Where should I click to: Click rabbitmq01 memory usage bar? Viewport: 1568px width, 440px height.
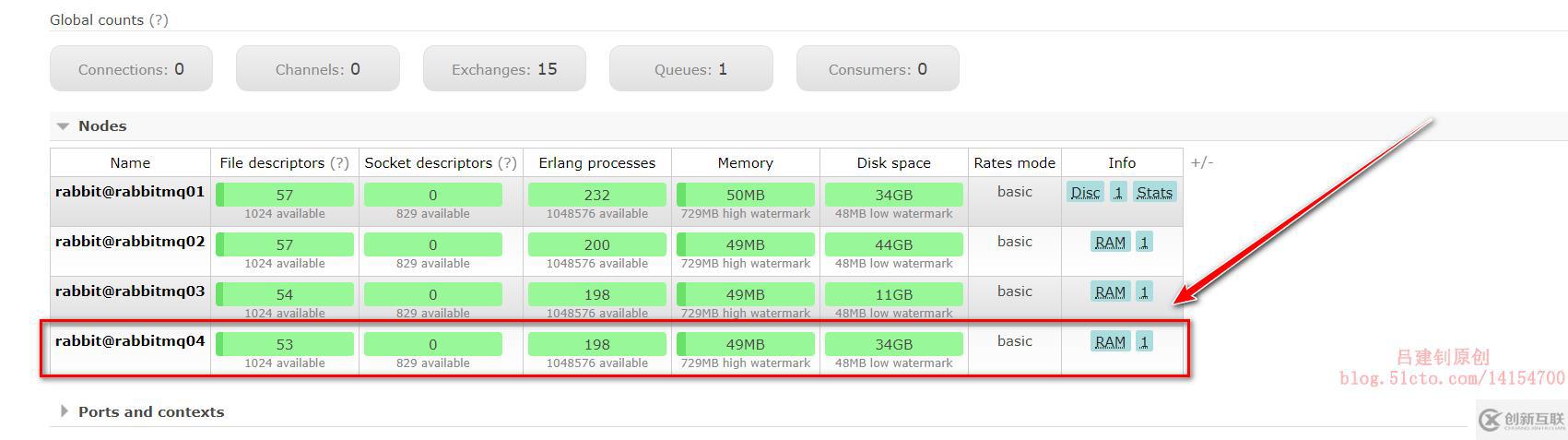click(746, 195)
